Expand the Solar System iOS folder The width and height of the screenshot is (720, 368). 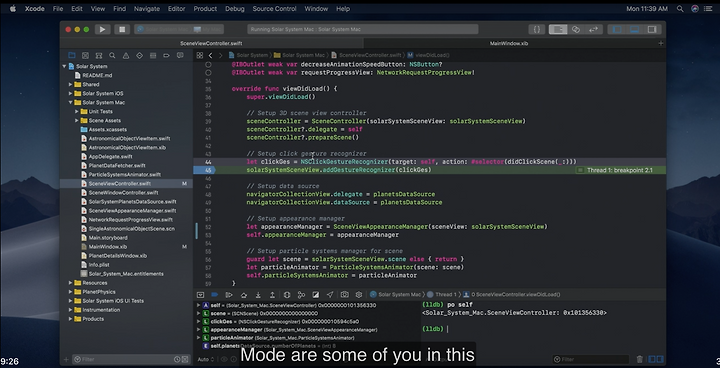pos(71,93)
